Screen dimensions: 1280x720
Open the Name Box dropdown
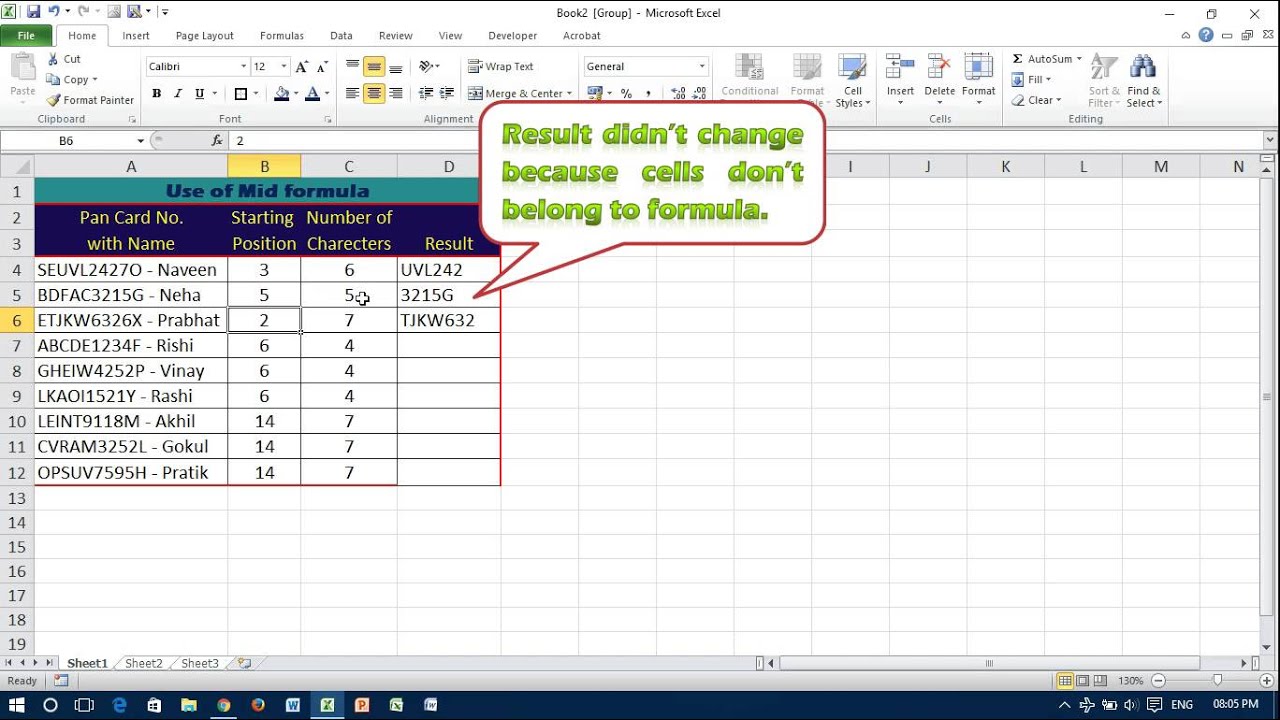tap(141, 141)
